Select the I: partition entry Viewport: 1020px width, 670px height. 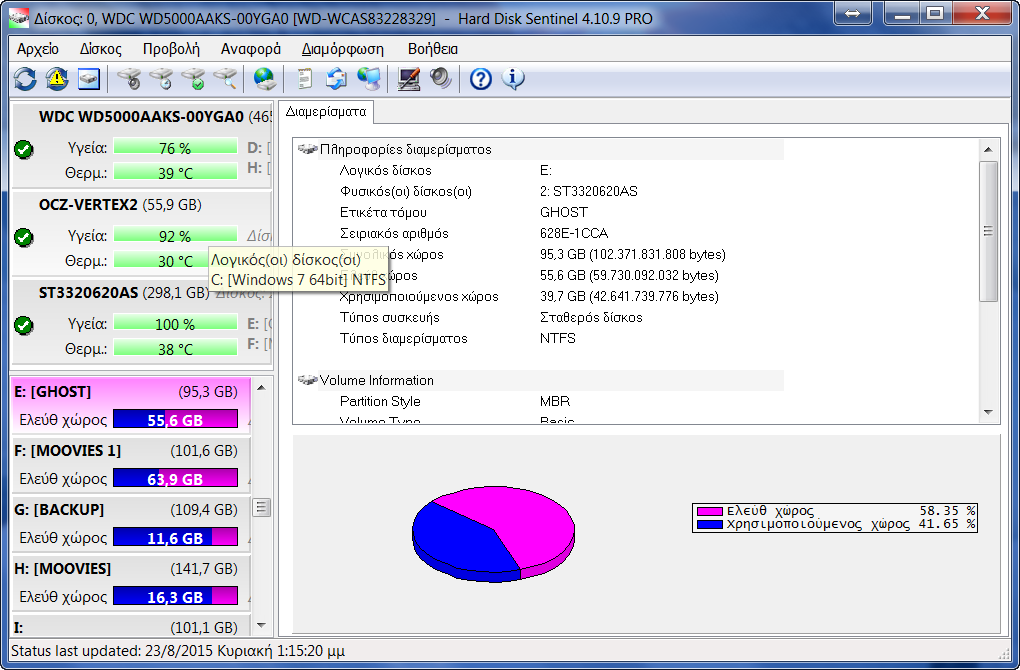[131, 626]
